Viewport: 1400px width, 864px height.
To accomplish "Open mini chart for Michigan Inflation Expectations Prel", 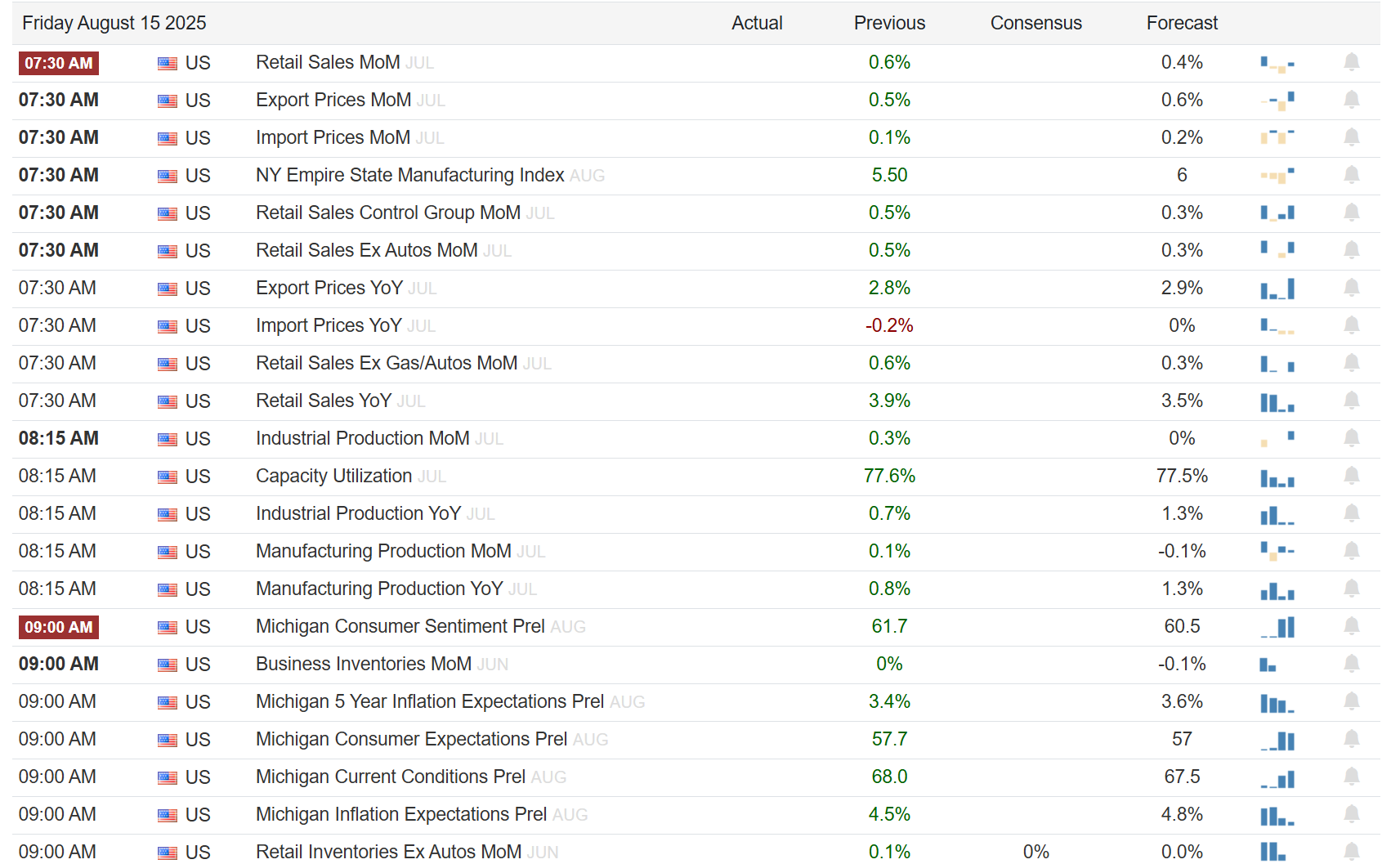I will (1277, 815).
